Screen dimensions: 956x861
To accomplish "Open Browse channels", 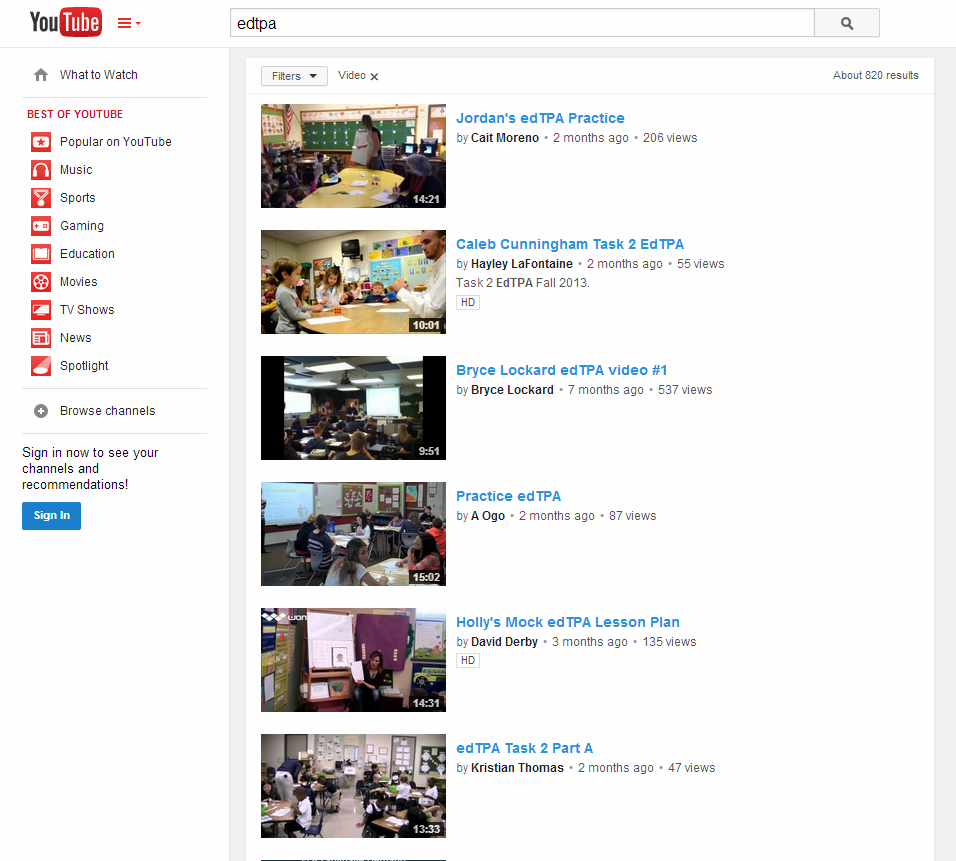I will point(108,411).
